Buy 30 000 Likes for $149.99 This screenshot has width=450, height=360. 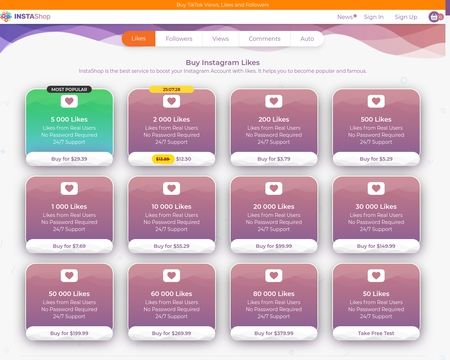(x=376, y=246)
